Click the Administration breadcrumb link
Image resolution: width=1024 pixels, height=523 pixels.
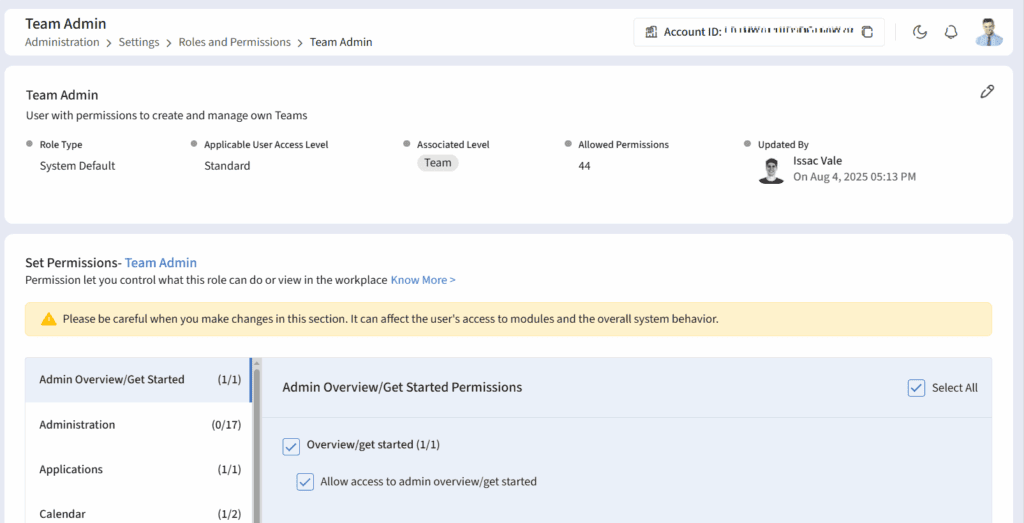click(x=62, y=42)
